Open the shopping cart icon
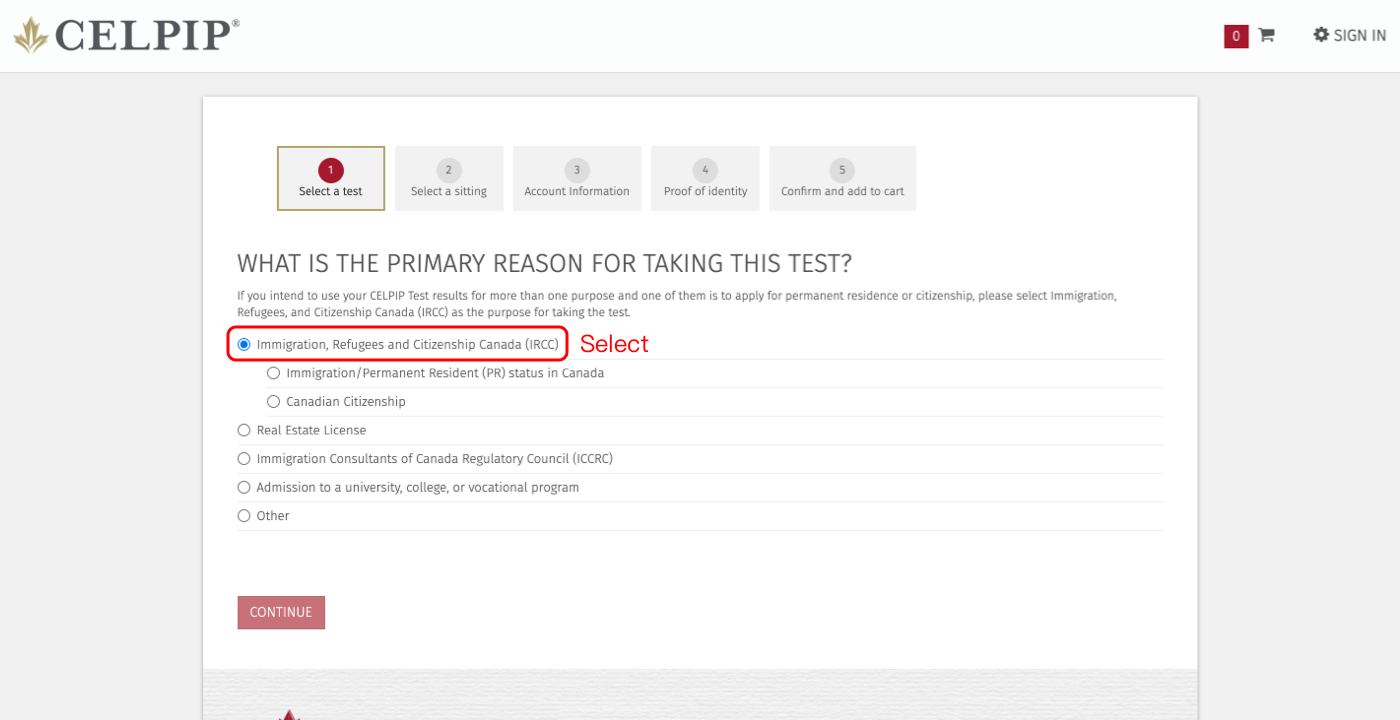Image resolution: width=1400 pixels, height=720 pixels. point(1266,35)
